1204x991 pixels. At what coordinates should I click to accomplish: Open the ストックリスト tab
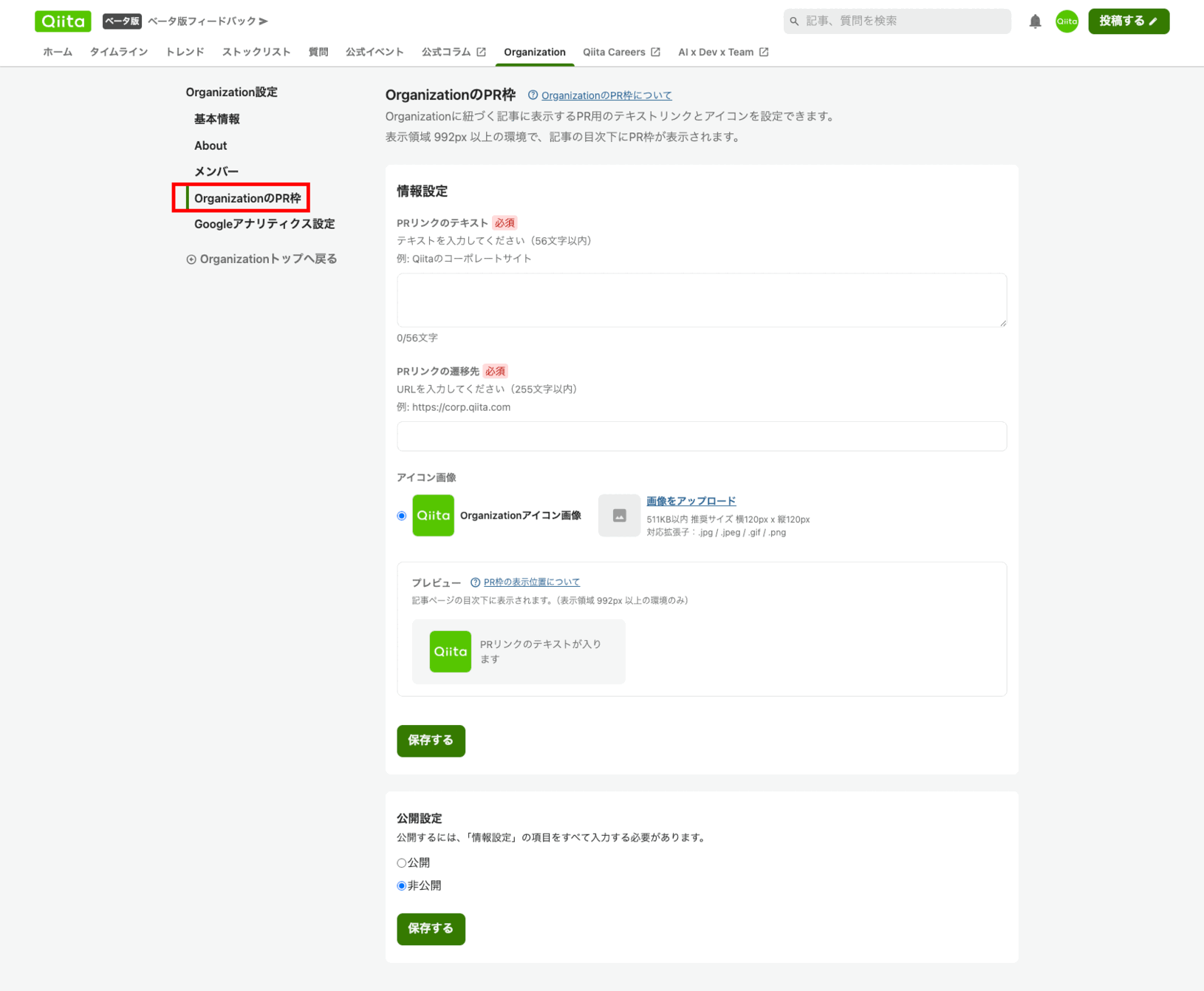click(x=256, y=52)
